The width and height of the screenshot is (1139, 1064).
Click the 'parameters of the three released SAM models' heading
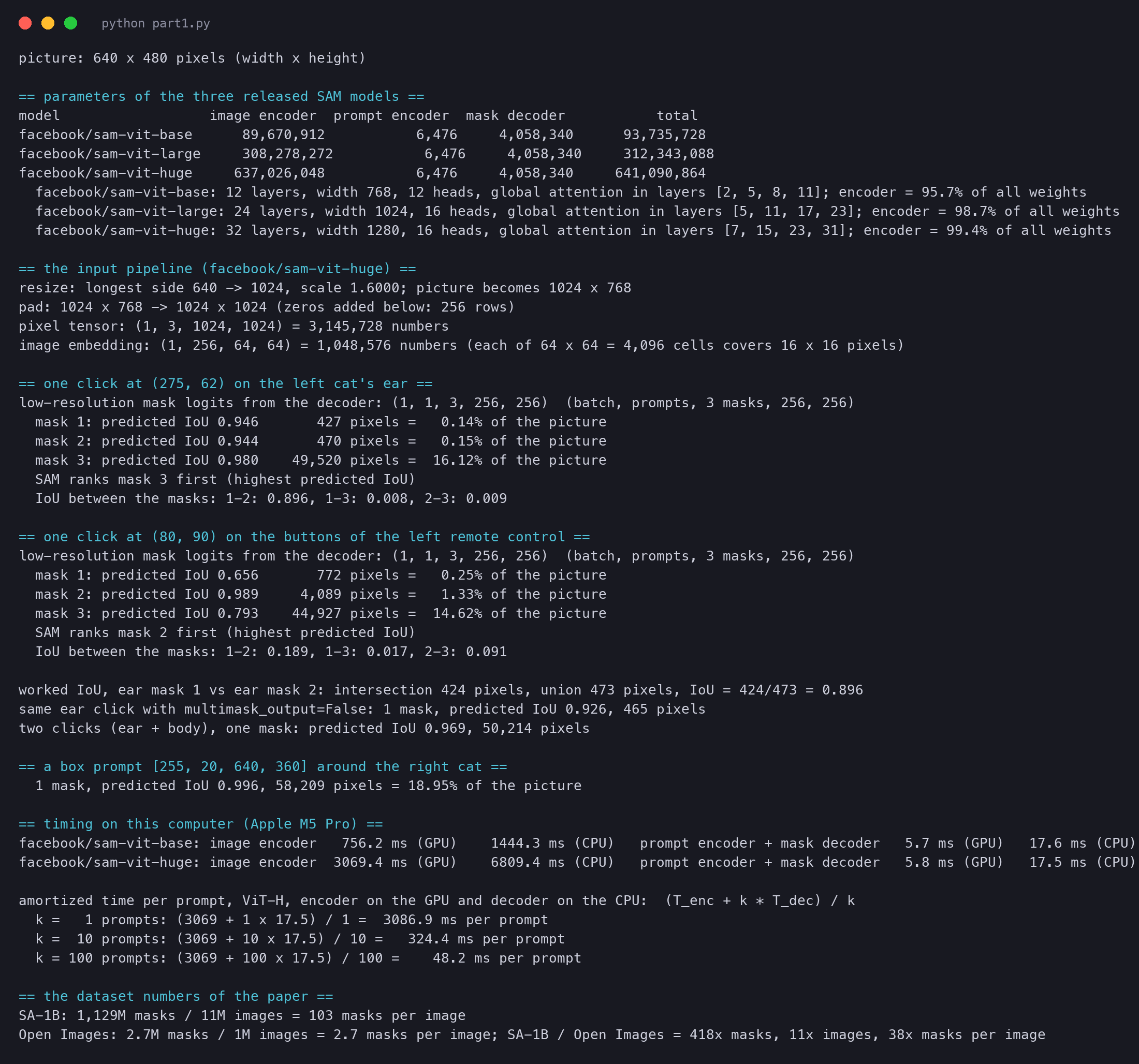point(221,96)
